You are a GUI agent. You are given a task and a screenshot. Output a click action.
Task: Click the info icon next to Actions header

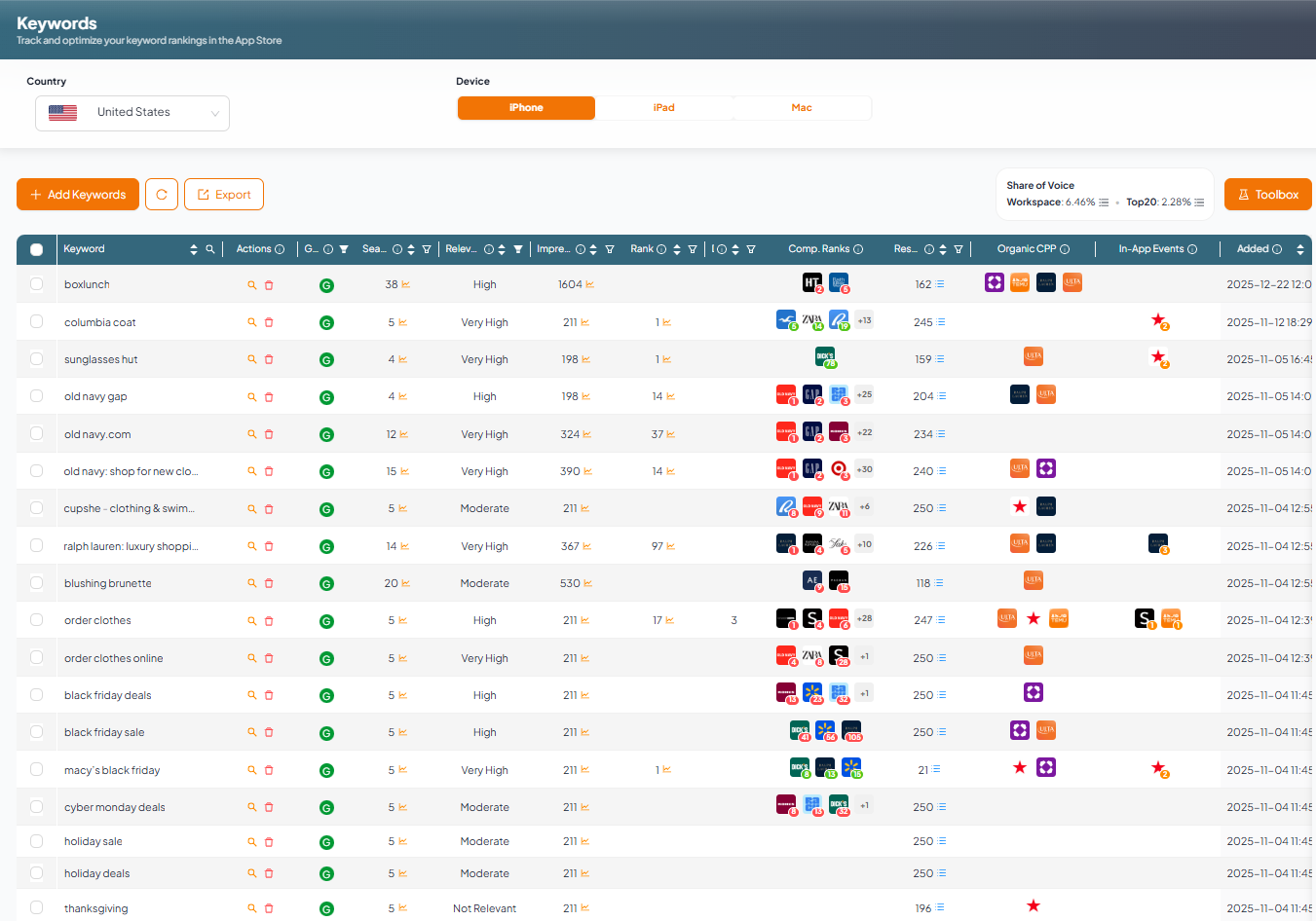(x=280, y=249)
